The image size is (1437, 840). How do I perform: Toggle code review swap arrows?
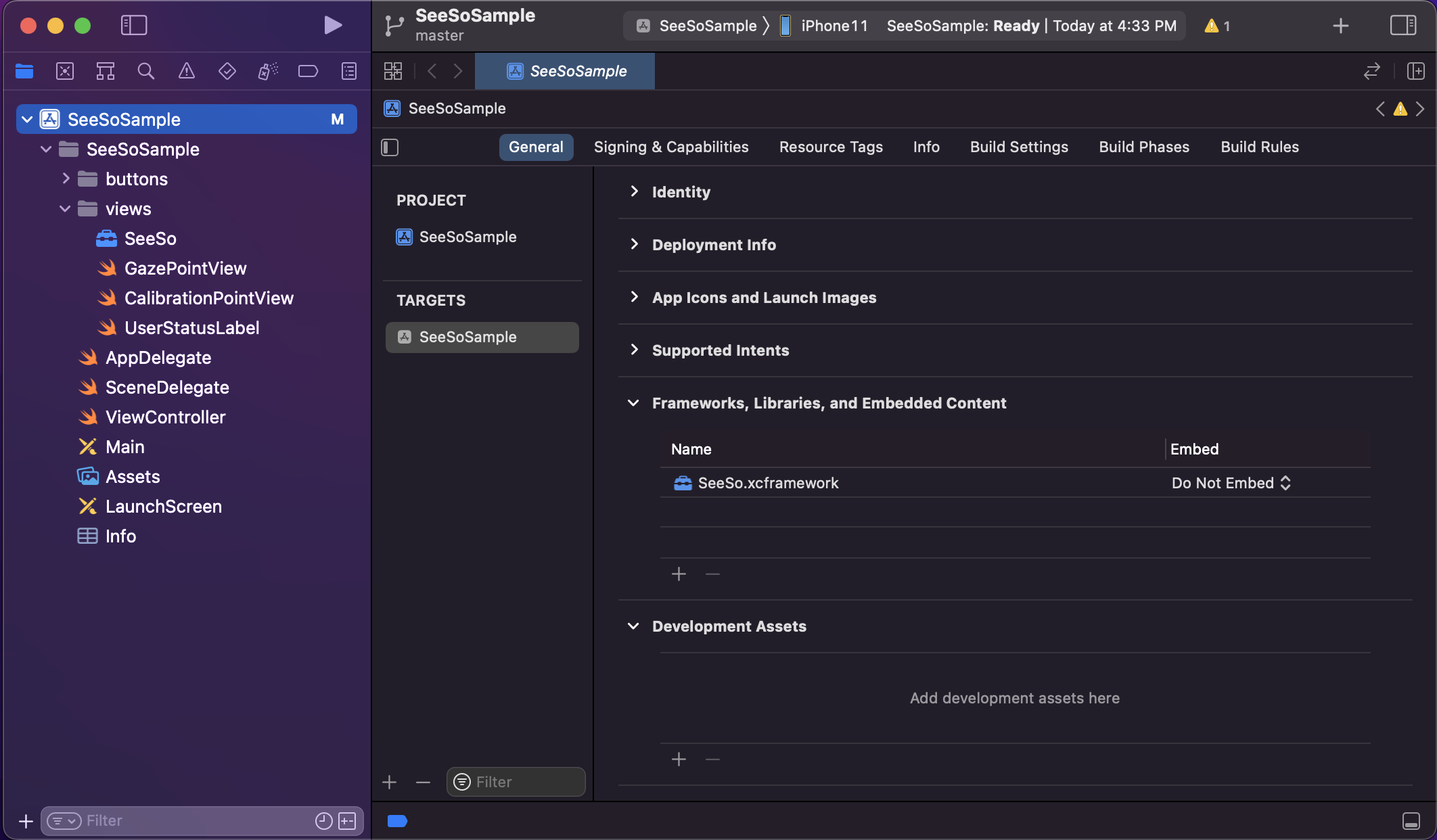[x=1371, y=71]
